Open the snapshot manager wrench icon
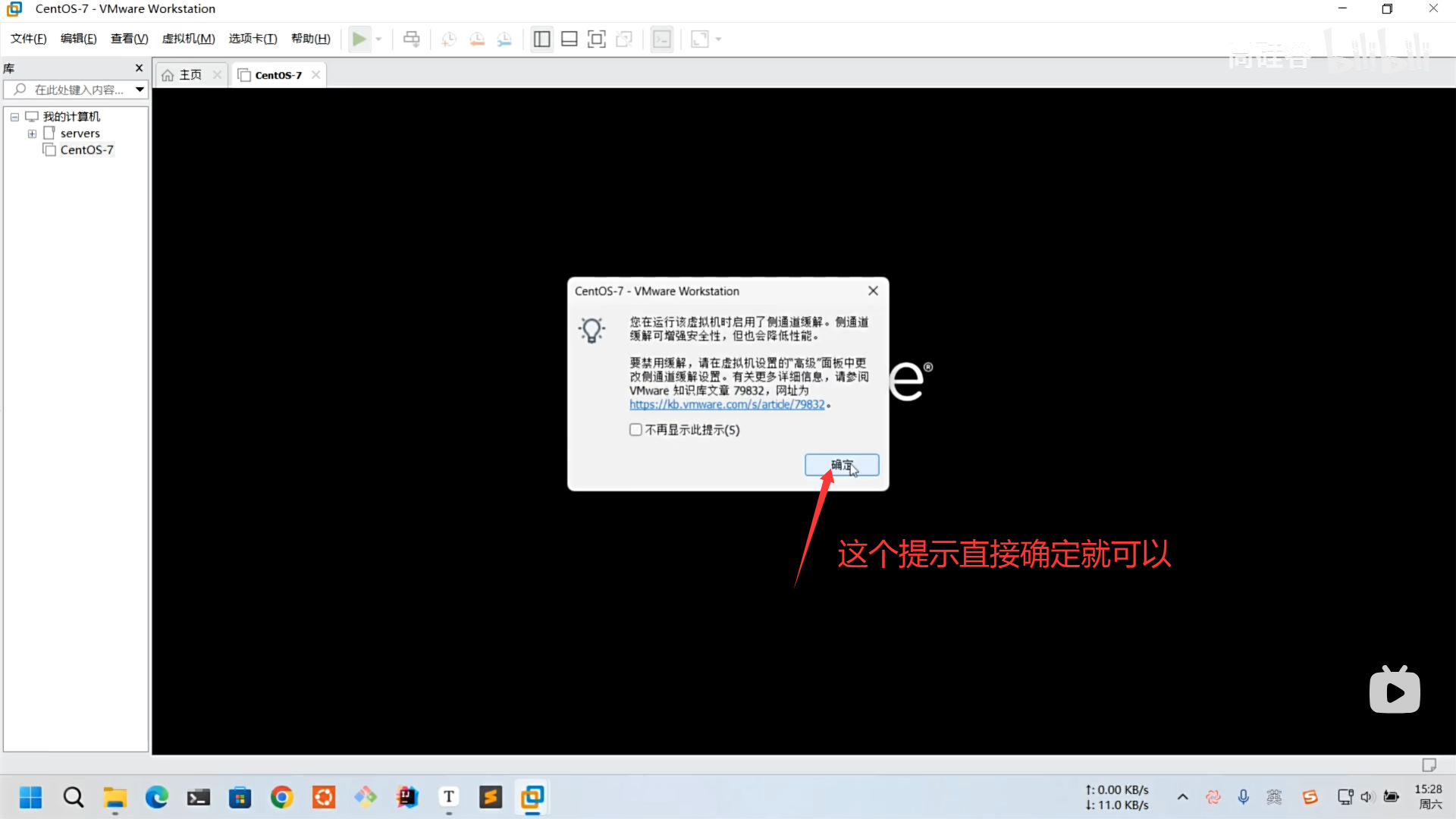 (504, 39)
